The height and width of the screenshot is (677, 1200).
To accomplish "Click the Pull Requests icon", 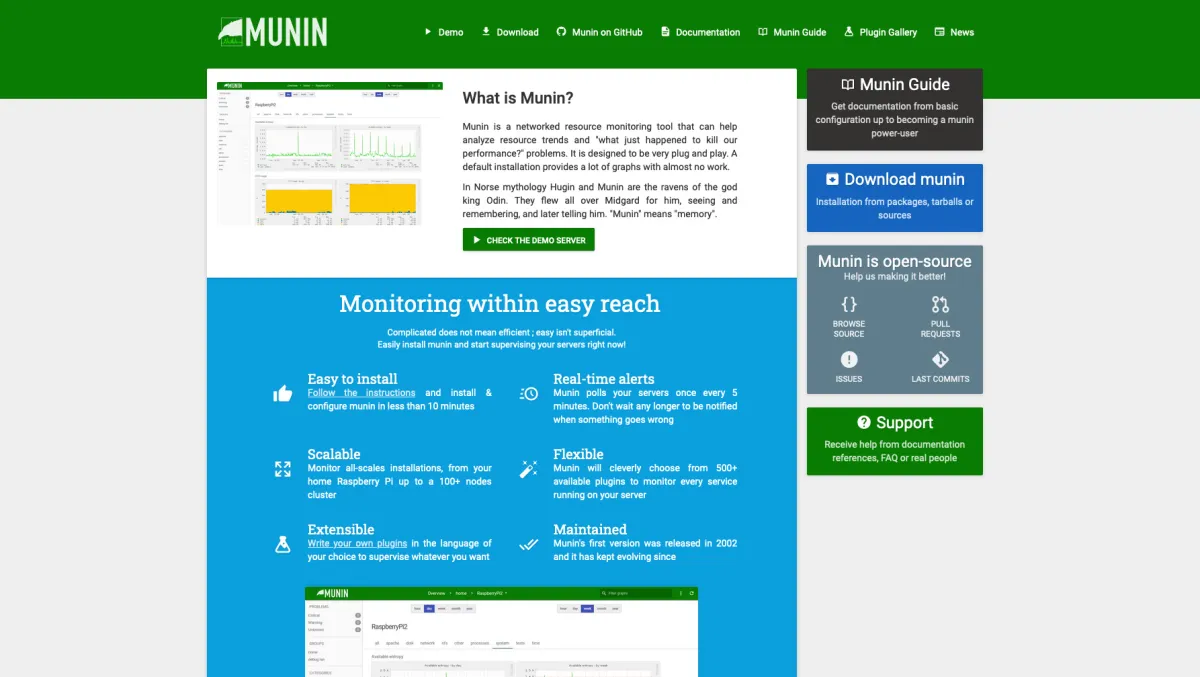I will [x=940, y=304].
